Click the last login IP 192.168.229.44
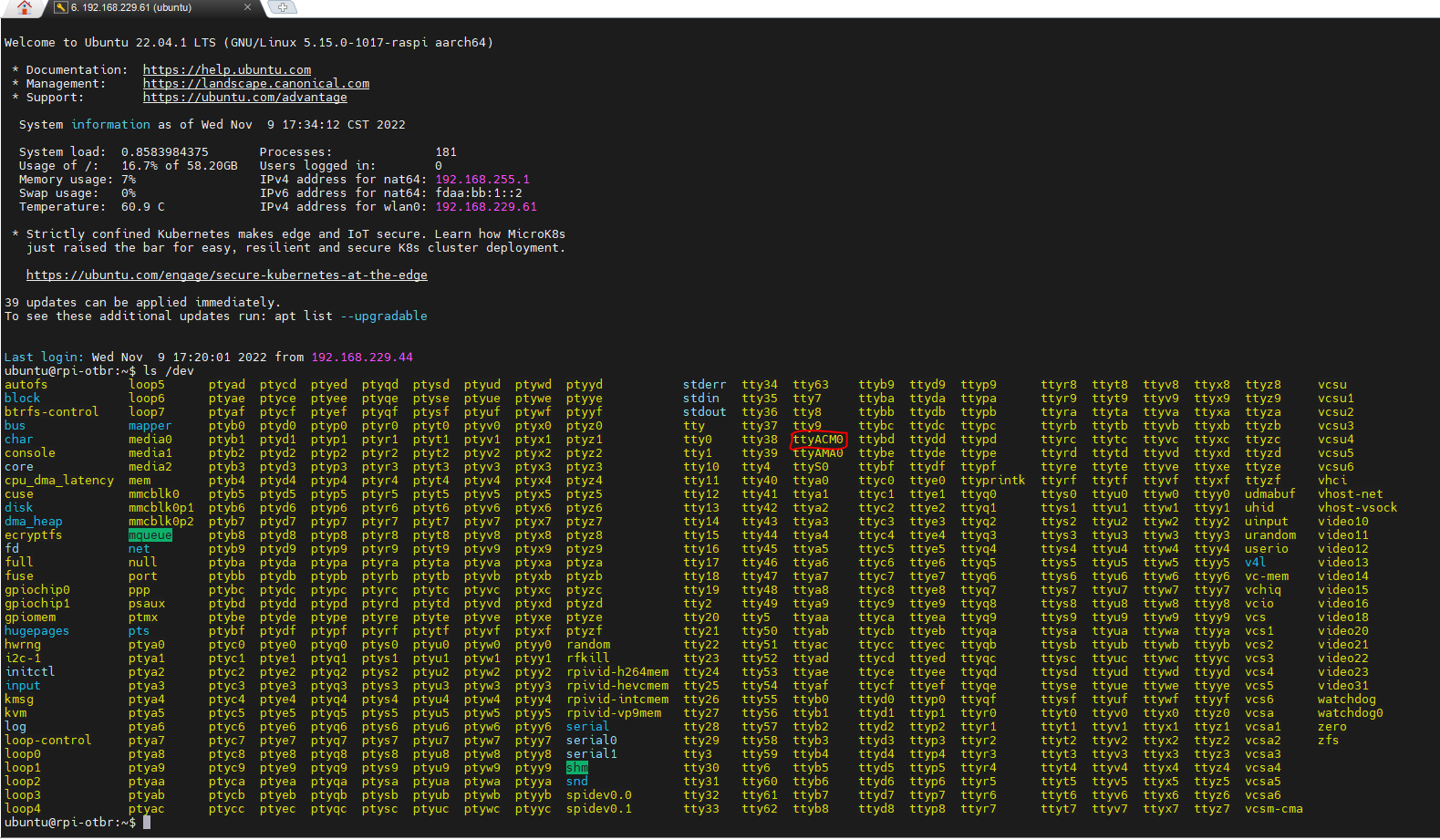The height and width of the screenshot is (840, 1440). point(362,358)
